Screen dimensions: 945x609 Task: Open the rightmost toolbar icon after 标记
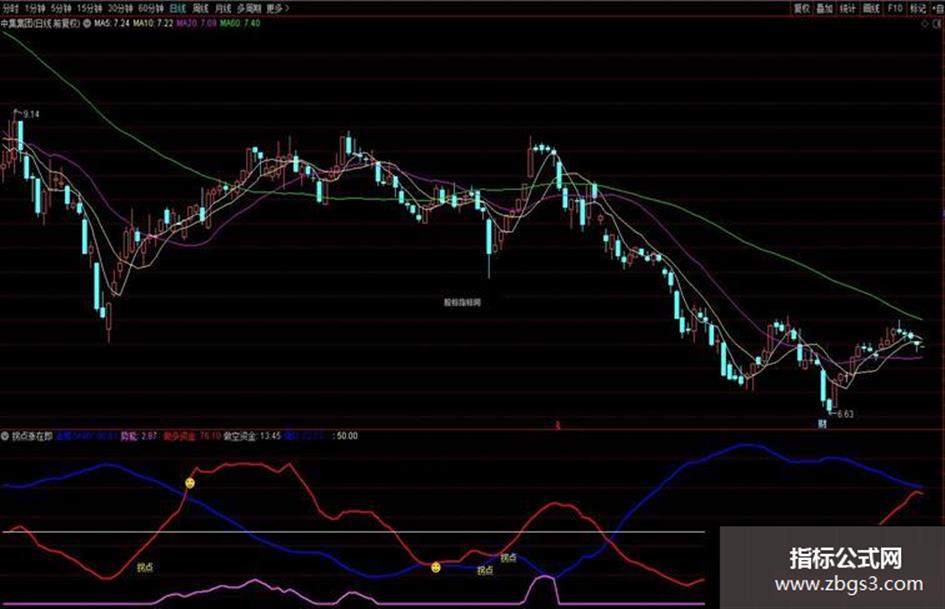pos(937,8)
